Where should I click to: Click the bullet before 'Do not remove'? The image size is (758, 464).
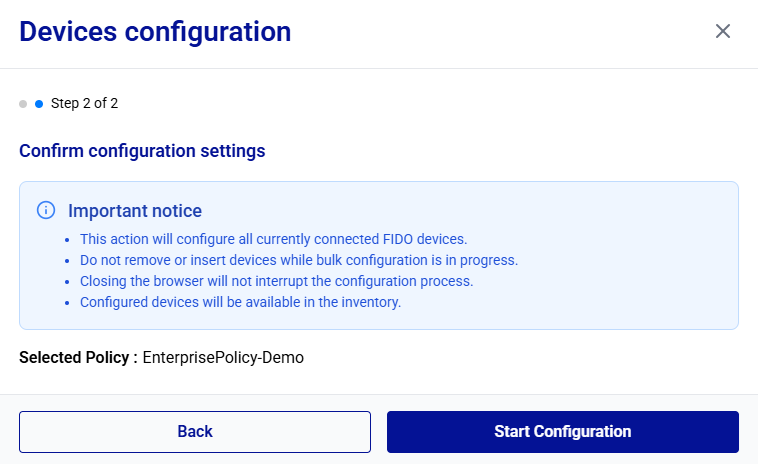pos(66,261)
